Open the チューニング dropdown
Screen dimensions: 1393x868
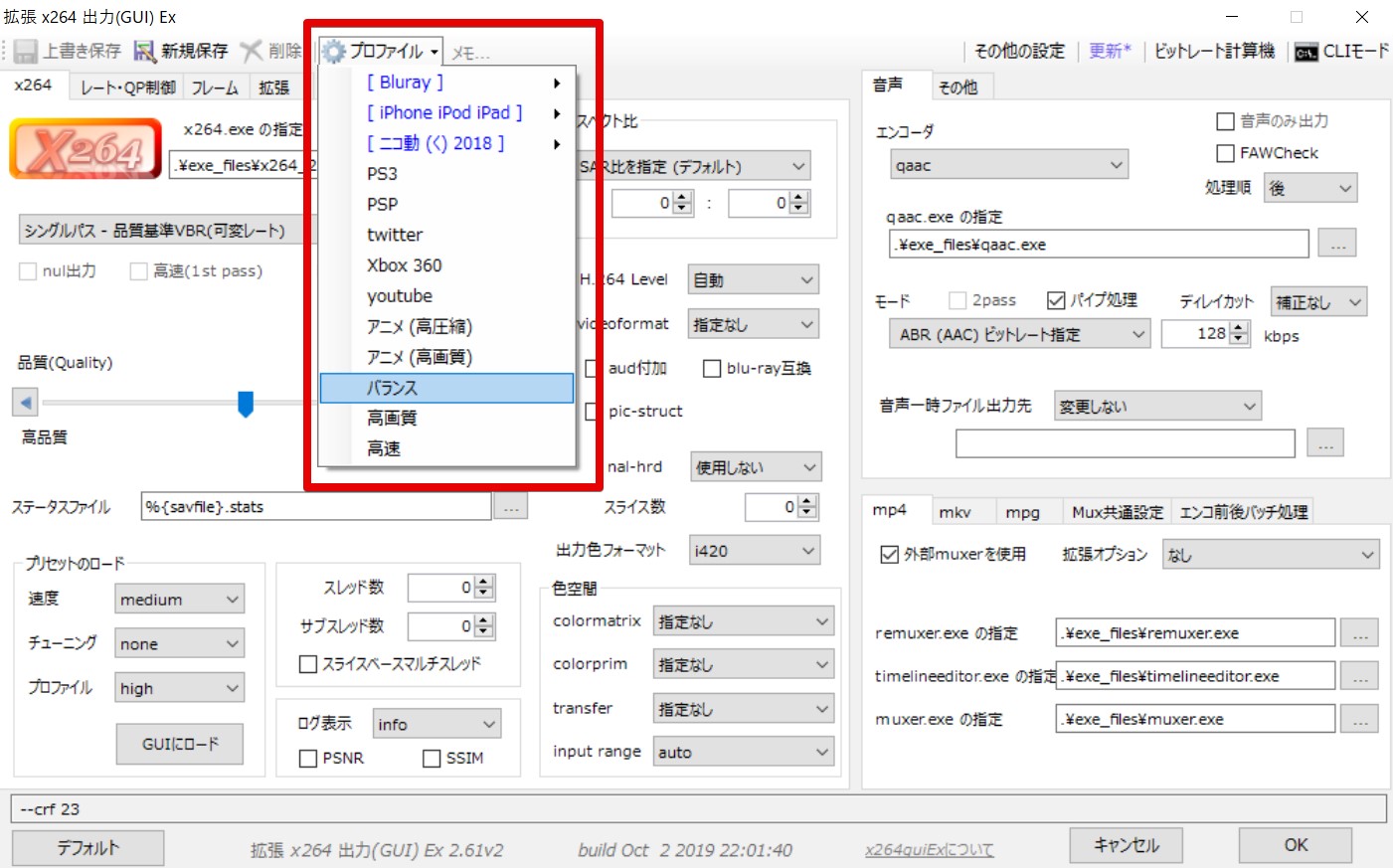pyautogui.click(x=180, y=644)
